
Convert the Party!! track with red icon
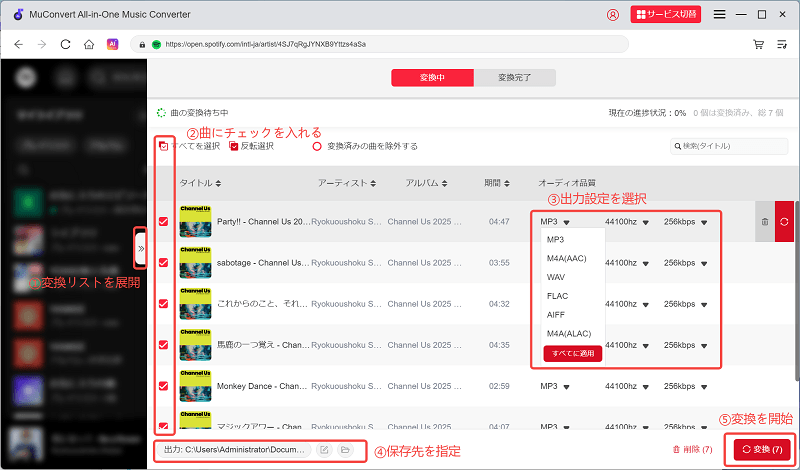(x=784, y=221)
